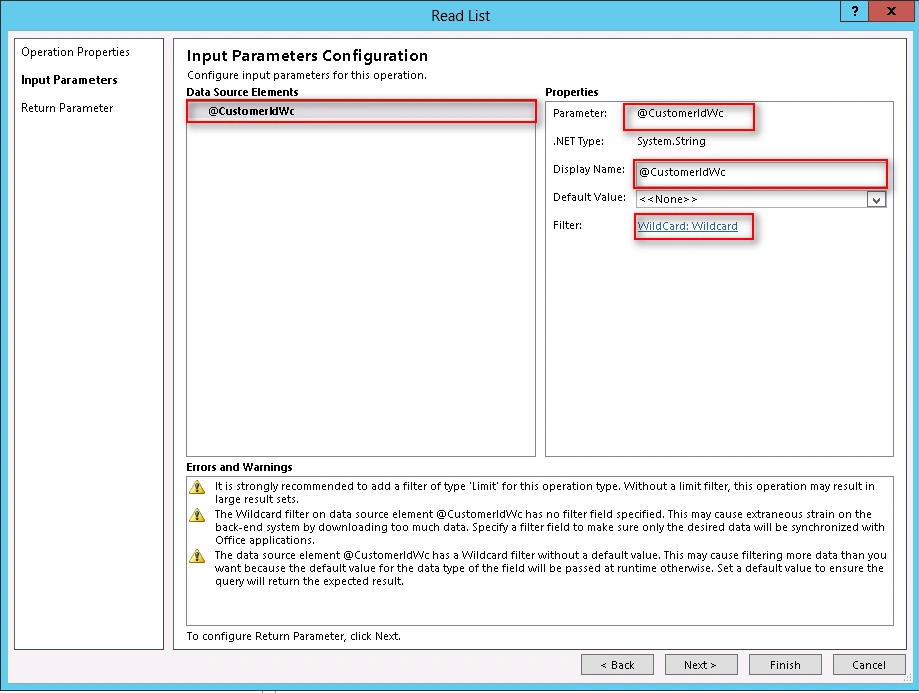919x693 pixels.
Task: Open the WildCard: Wildcard filter link
Action: pyautogui.click(x=687, y=226)
